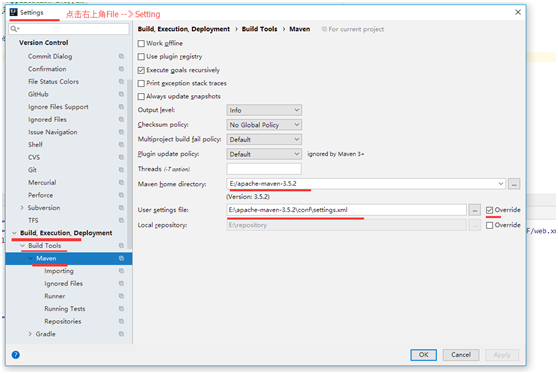The image size is (558, 374).
Task: Browse for Maven home directory
Action: 514,184
